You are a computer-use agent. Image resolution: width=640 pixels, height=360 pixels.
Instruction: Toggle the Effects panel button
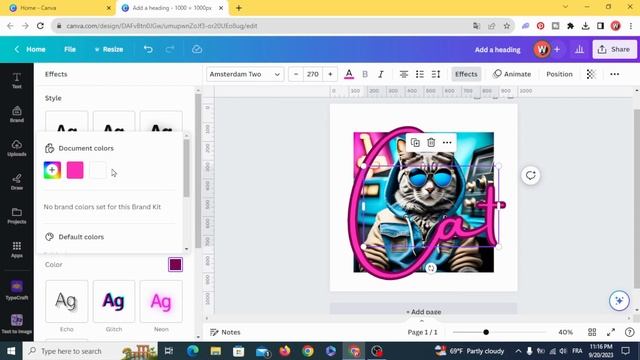click(x=466, y=74)
